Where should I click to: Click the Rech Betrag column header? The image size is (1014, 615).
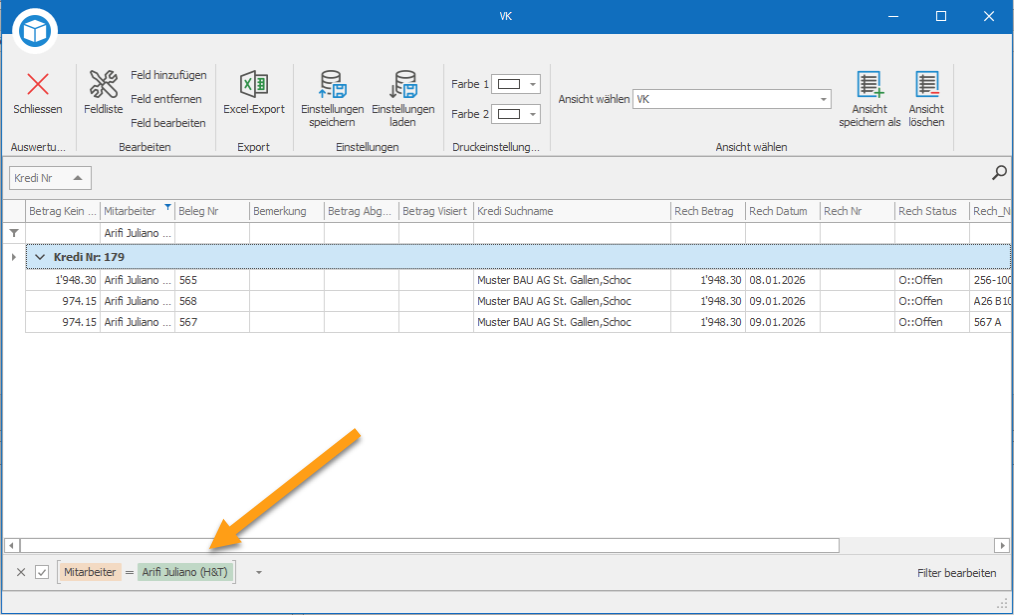708,211
